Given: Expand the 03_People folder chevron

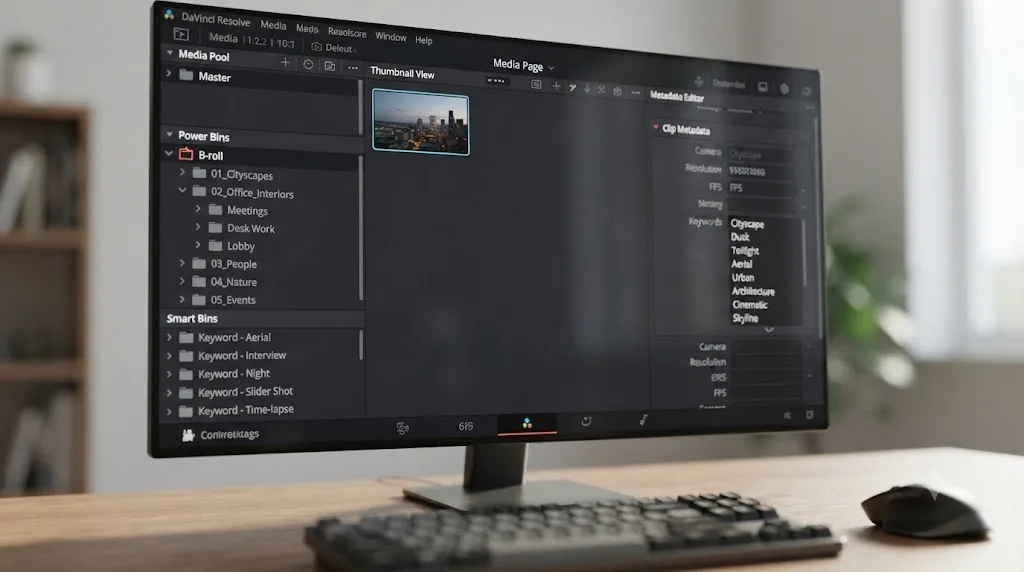Looking at the screenshot, I should [182, 262].
